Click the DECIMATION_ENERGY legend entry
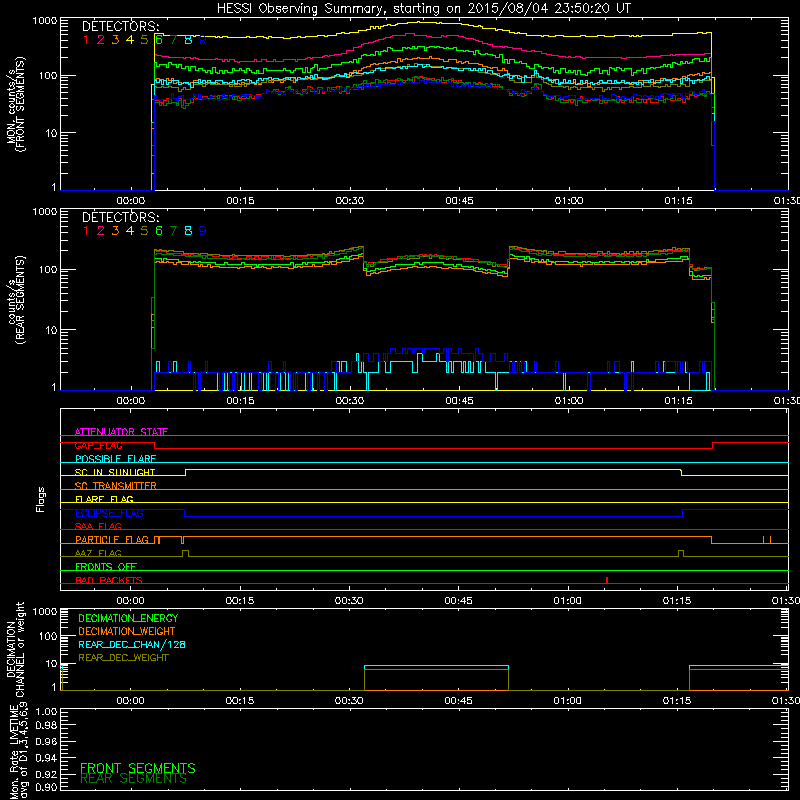Image resolution: width=800 pixels, height=800 pixels. 128,618
